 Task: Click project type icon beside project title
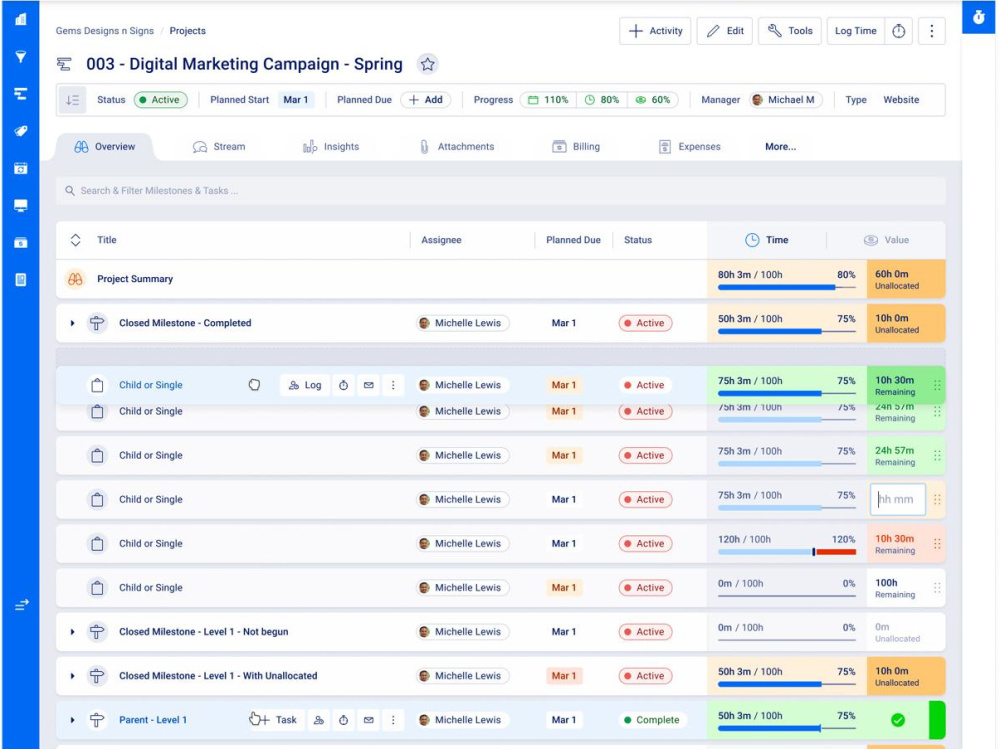click(64, 64)
